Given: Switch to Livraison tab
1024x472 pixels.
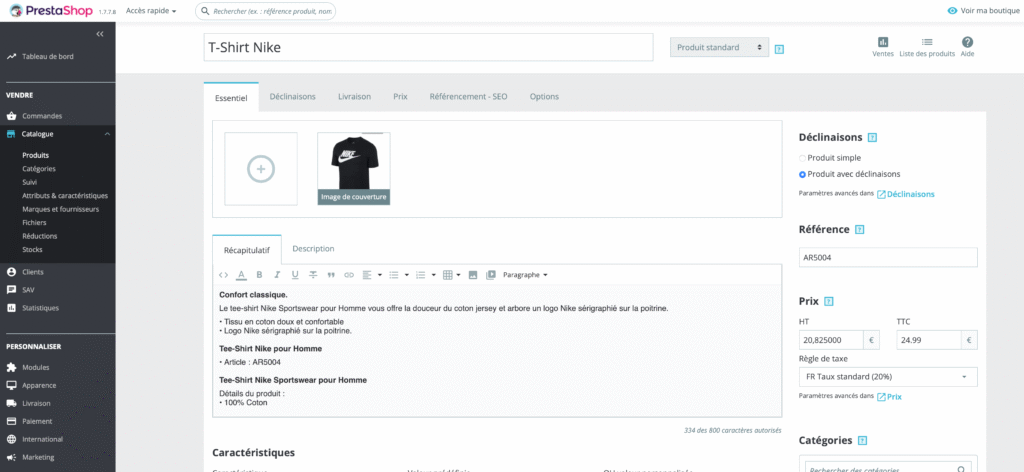Looking at the screenshot, I should [x=355, y=97].
